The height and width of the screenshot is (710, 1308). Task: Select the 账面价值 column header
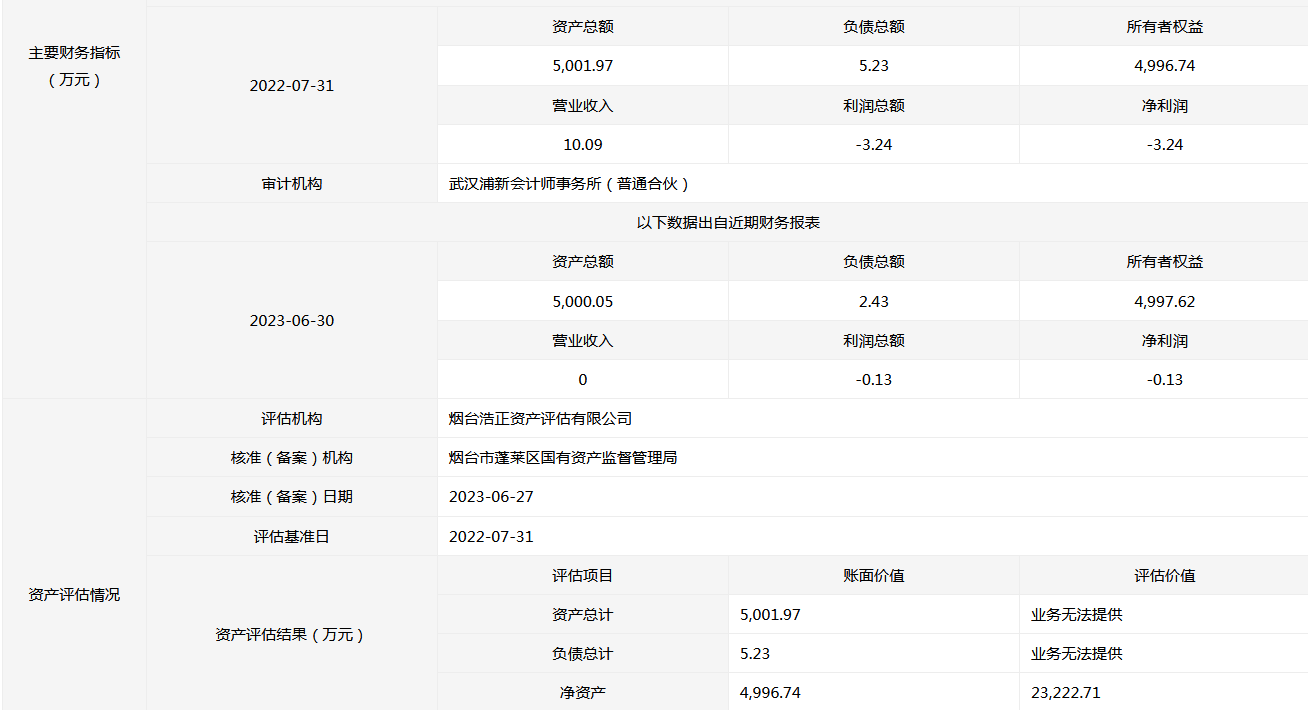click(873, 576)
